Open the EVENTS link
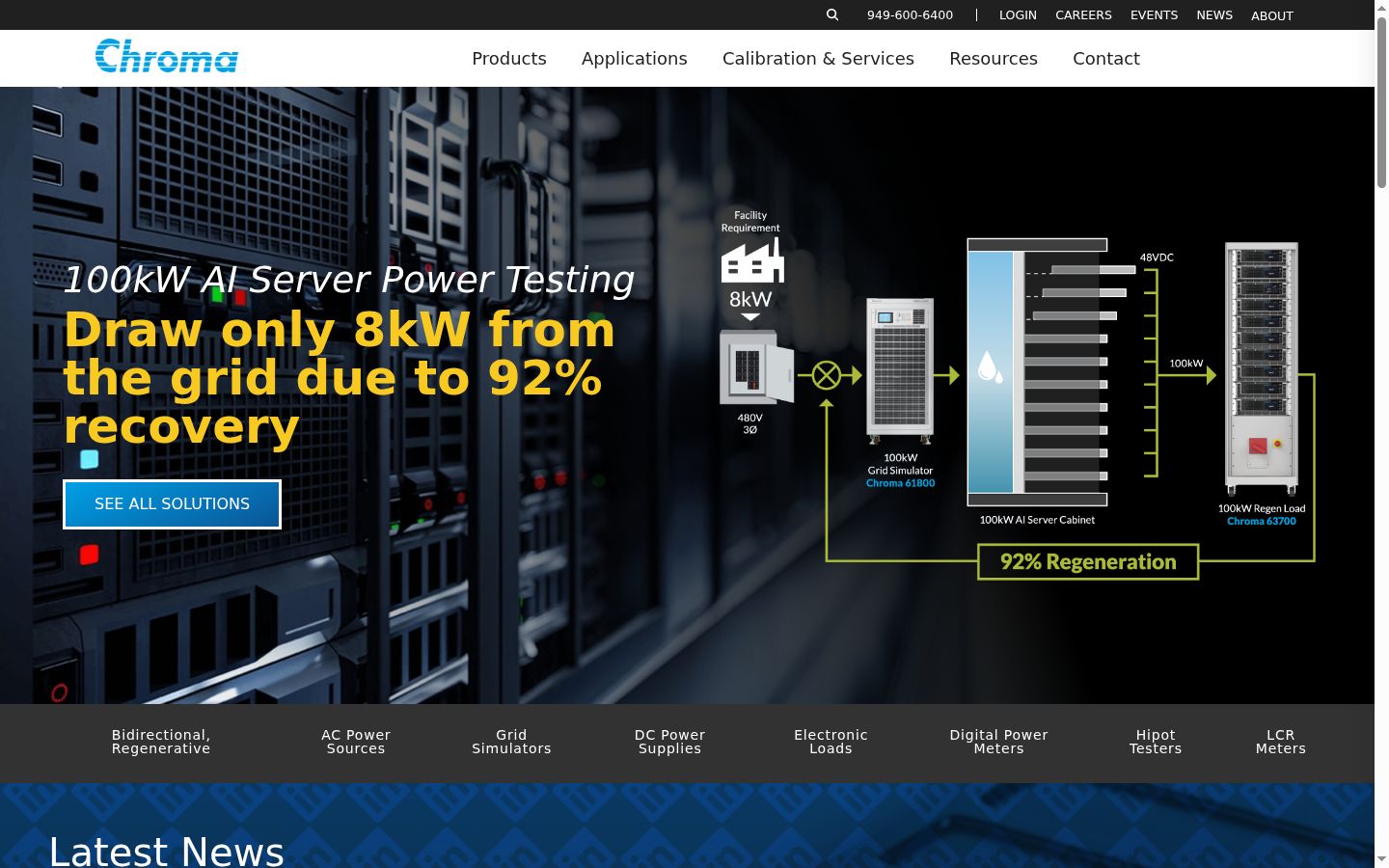 click(x=1154, y=15)
